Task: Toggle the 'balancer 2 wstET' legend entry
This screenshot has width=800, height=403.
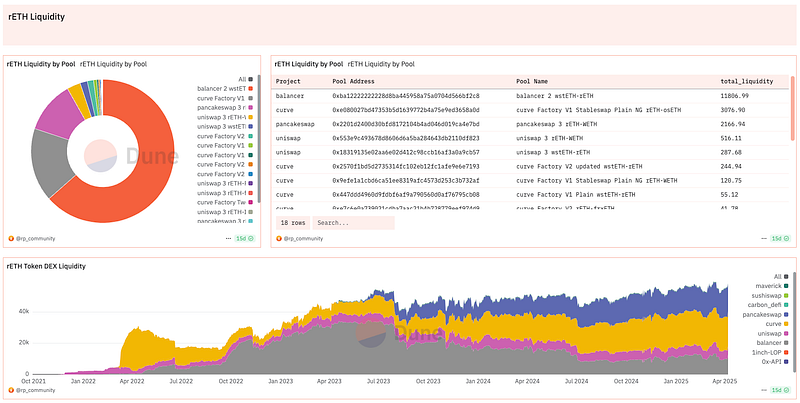Action: click(225, 88)
